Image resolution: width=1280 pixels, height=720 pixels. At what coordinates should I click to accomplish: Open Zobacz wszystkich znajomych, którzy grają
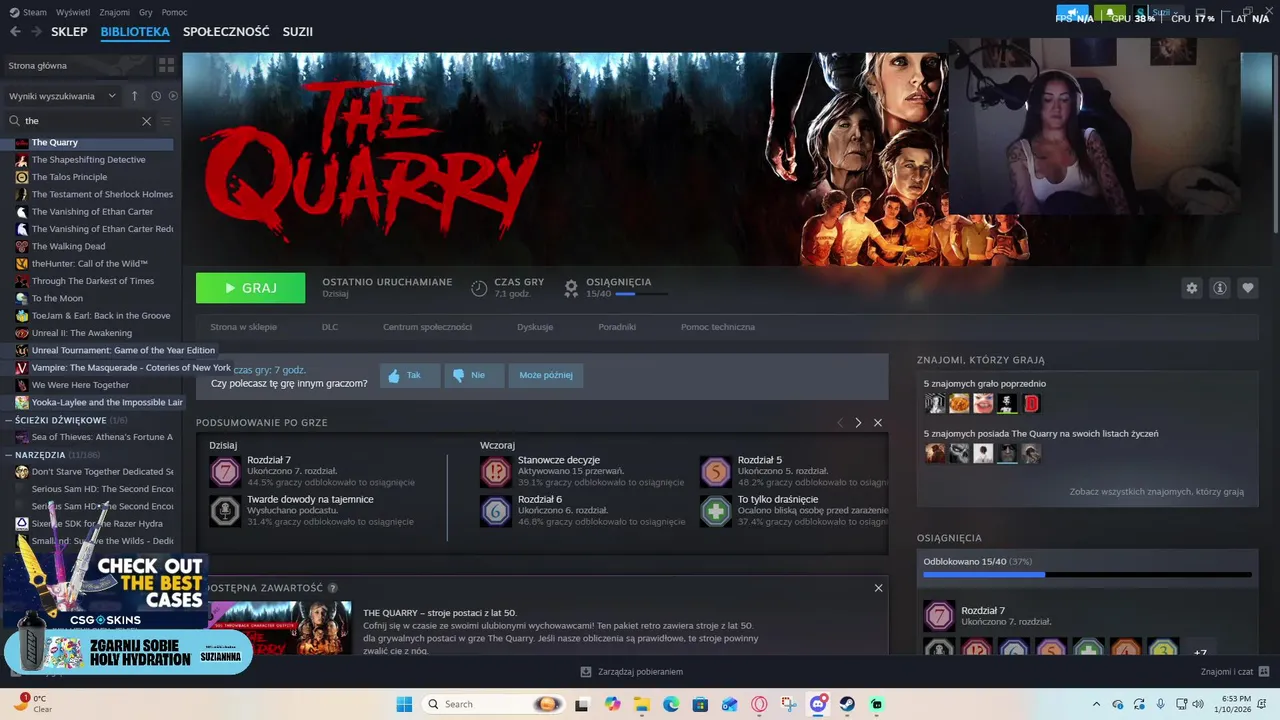1156,492
